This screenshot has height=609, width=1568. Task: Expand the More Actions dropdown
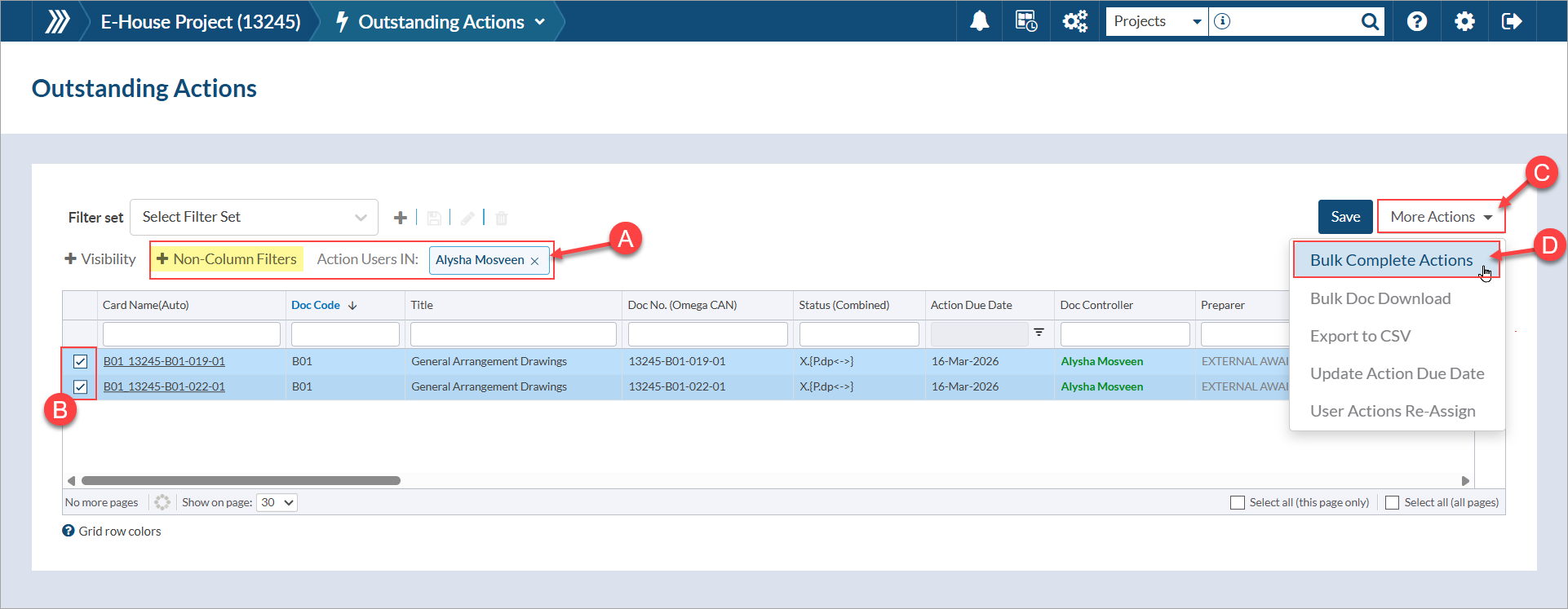[1441, 217]
